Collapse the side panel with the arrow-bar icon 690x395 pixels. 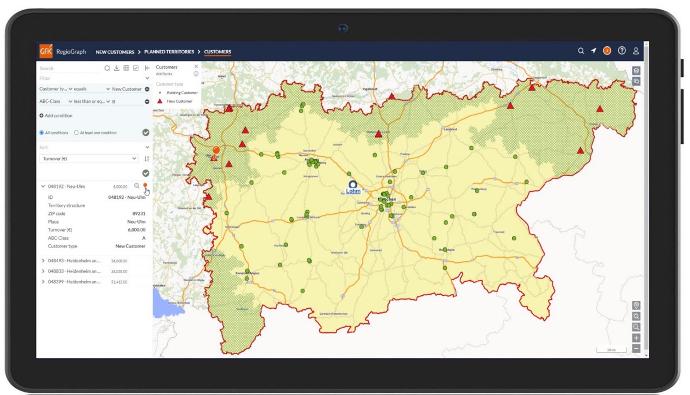tap(147, 68)
